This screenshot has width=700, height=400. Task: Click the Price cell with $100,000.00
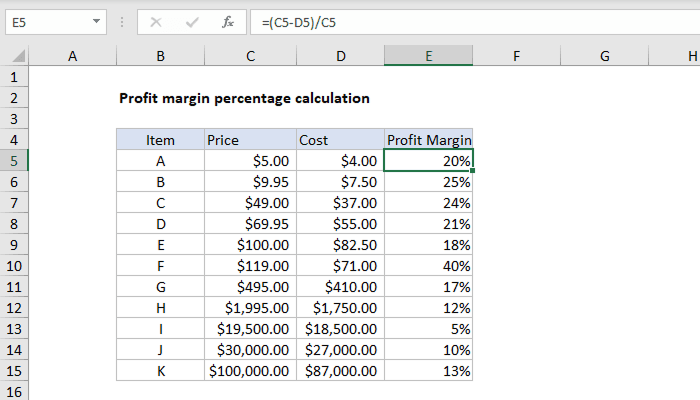[x=250, y=371]
